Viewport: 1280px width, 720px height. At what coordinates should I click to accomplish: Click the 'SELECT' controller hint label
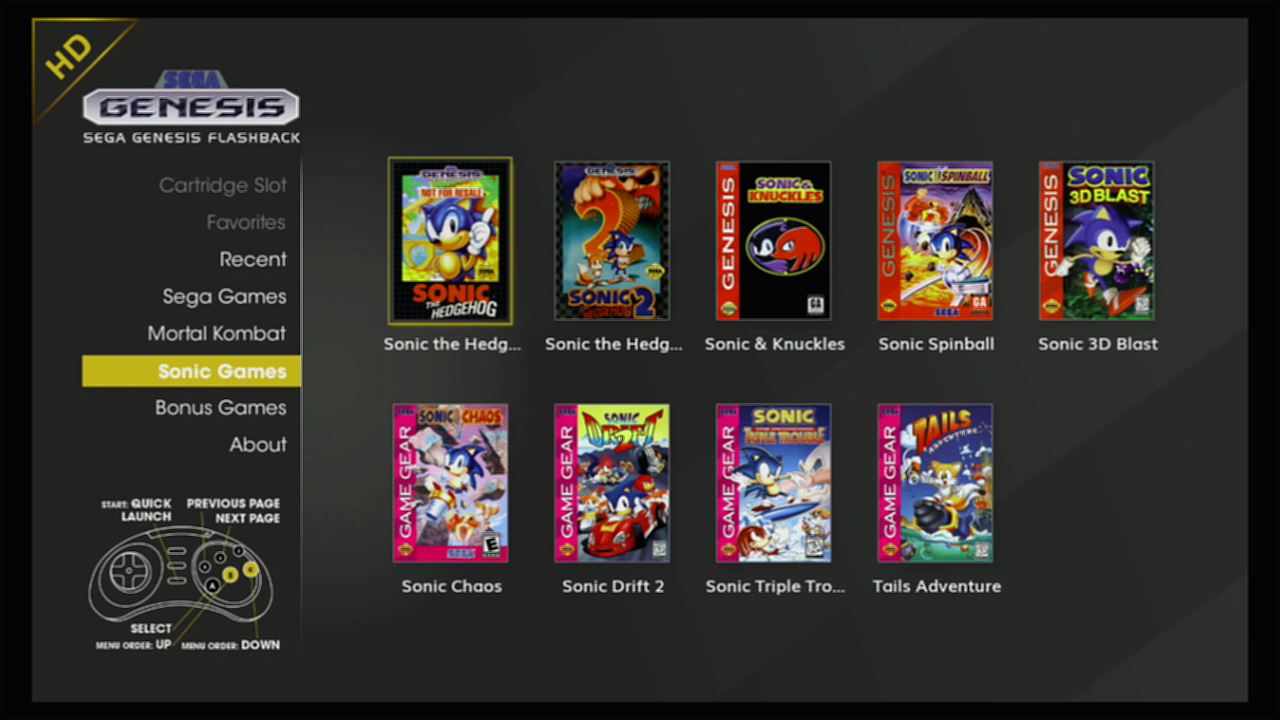[151, 628]
